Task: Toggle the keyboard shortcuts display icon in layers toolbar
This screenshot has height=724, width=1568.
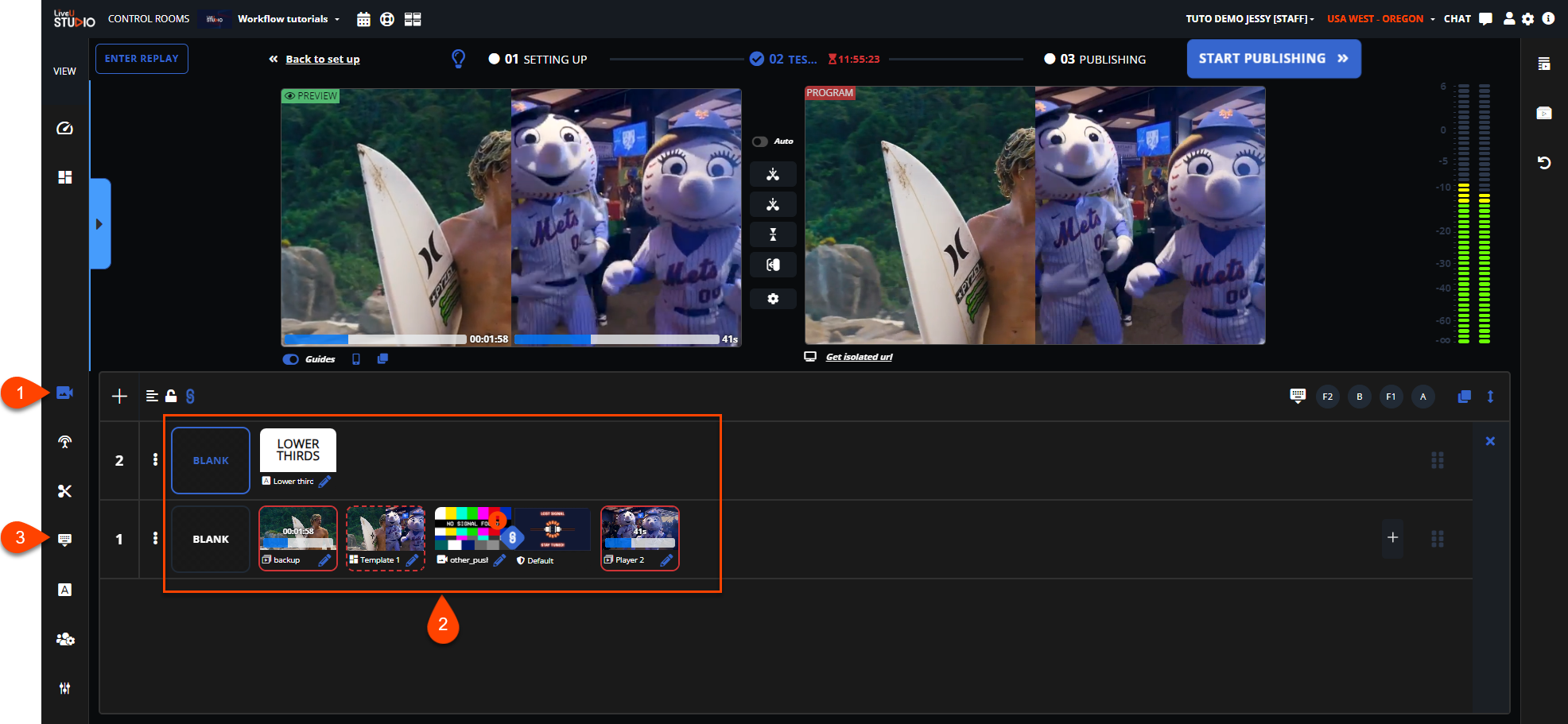Action: (1298, 396)
